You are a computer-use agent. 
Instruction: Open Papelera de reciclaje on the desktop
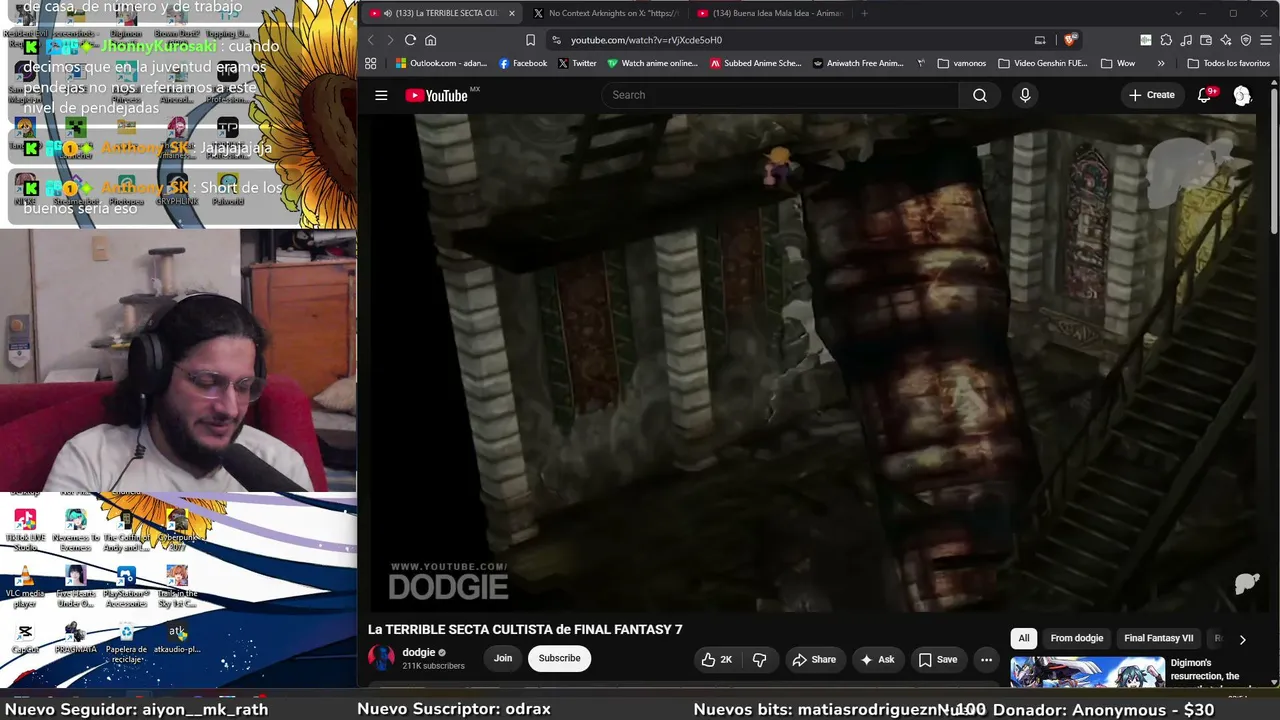(126, 642)
